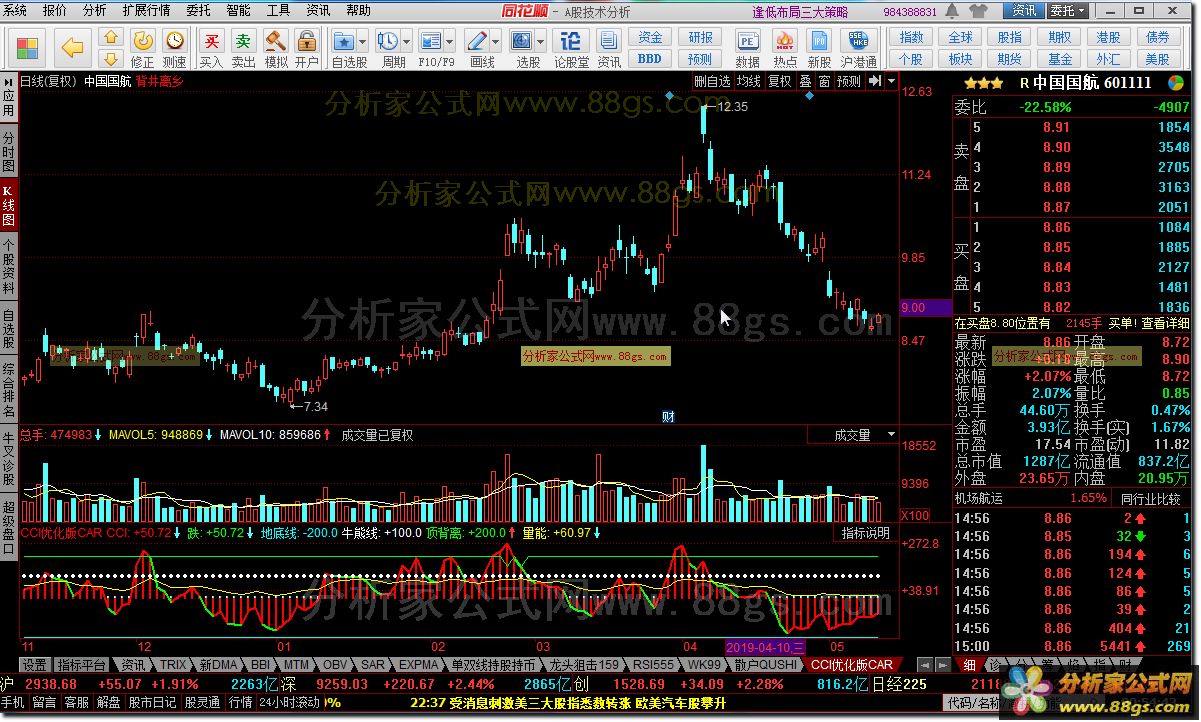The width and height of the screenshot is (1201, 722).
Task: Toggle 均线 moving average display
Action: pyautogui.click(x=748, y=82)
